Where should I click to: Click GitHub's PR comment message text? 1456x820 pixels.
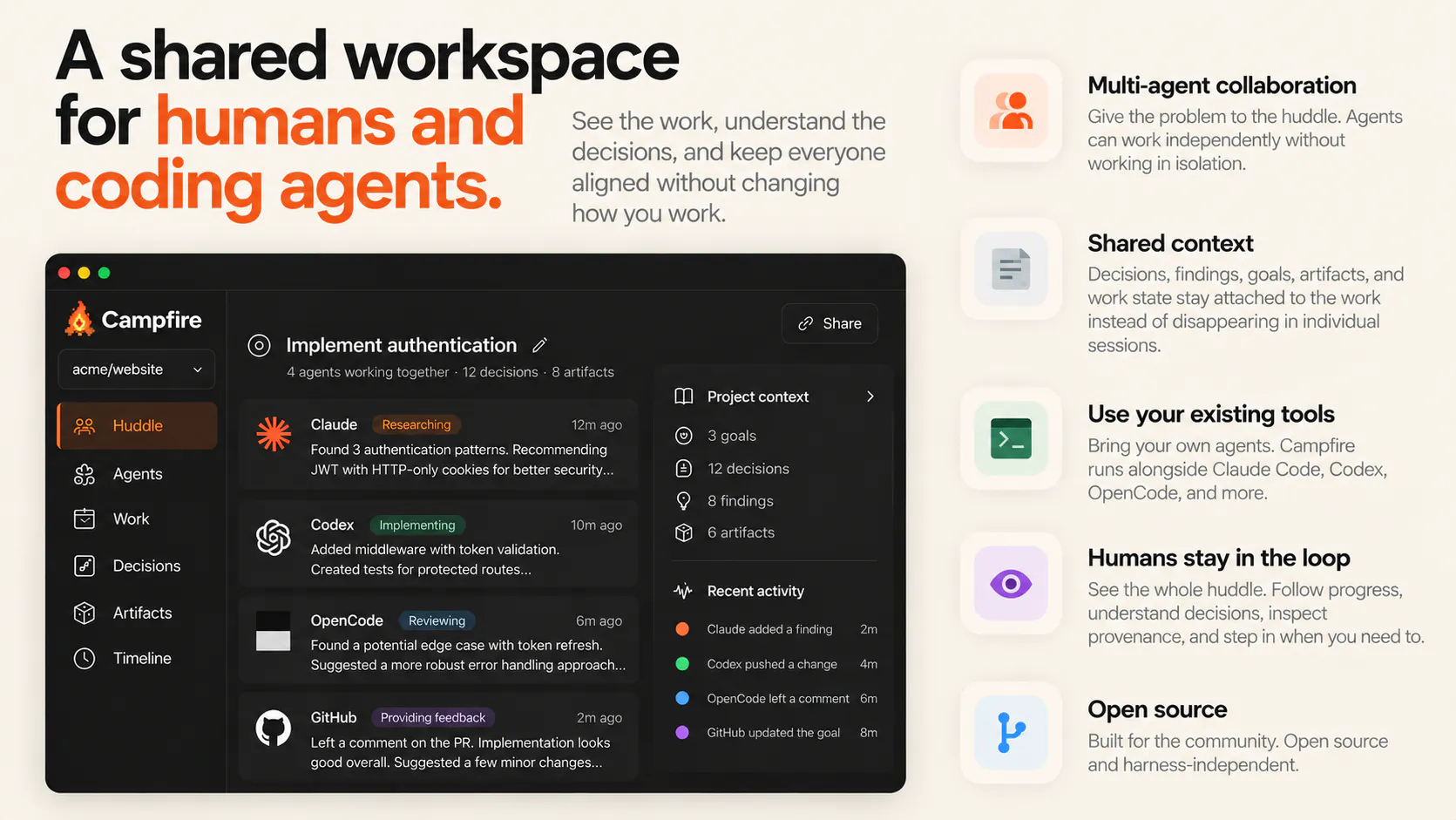[461, 752]
